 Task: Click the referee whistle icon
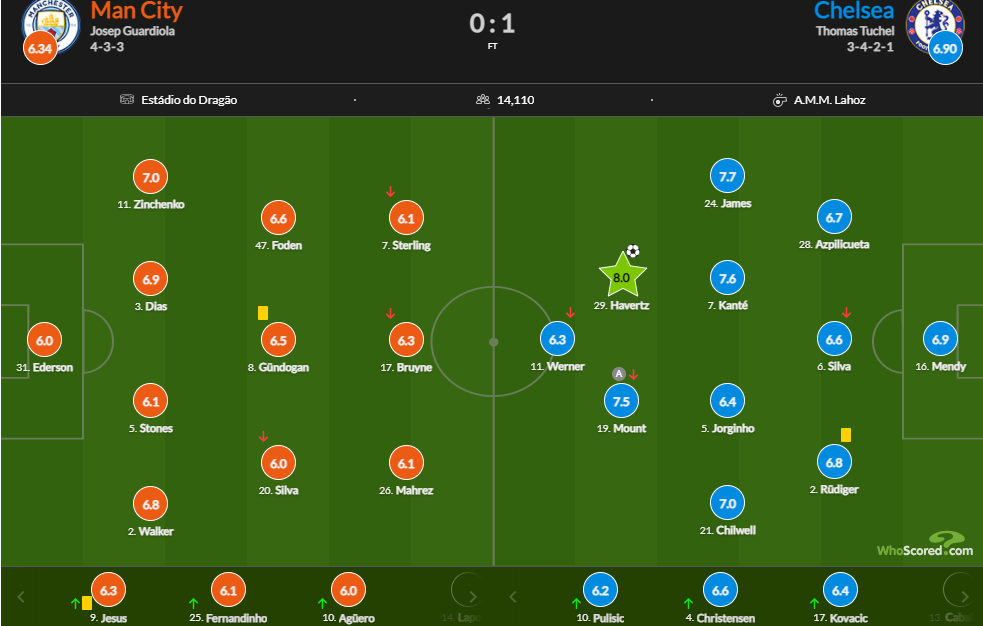coord(779,100)
